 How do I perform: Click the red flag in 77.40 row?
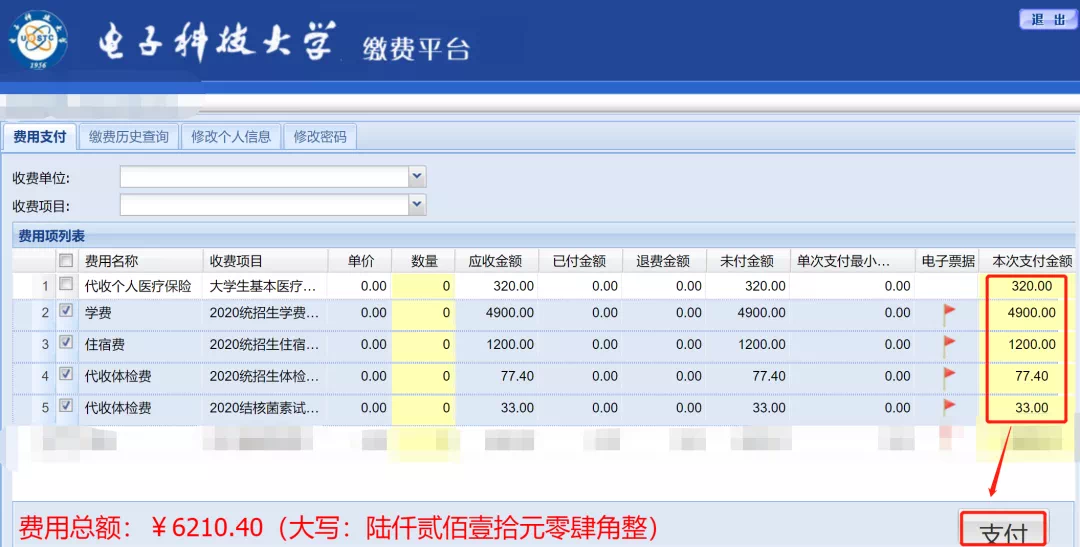[949, 376]
